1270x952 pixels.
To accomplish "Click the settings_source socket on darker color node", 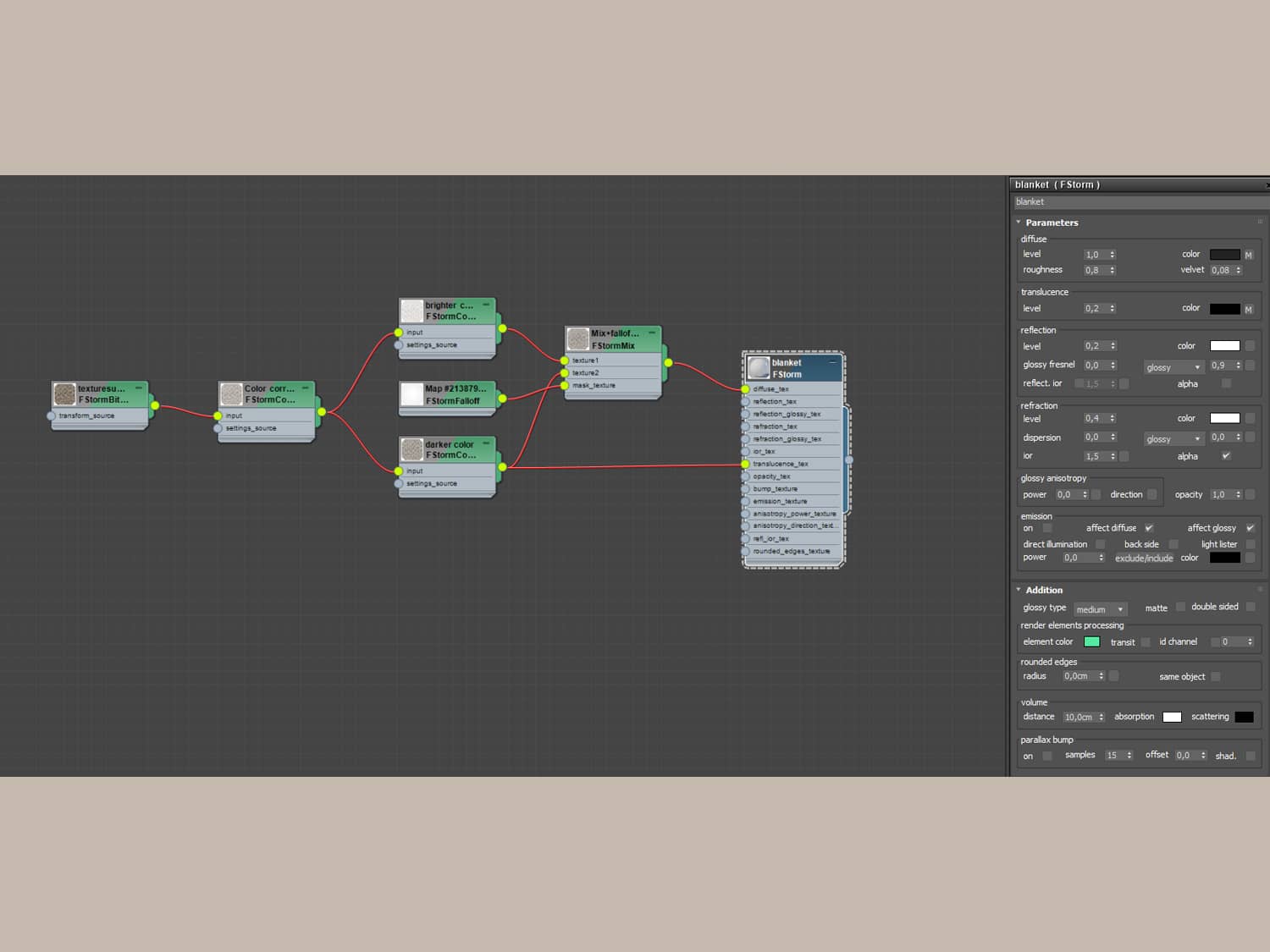I will pyautogui.click(x=398, y=484).
